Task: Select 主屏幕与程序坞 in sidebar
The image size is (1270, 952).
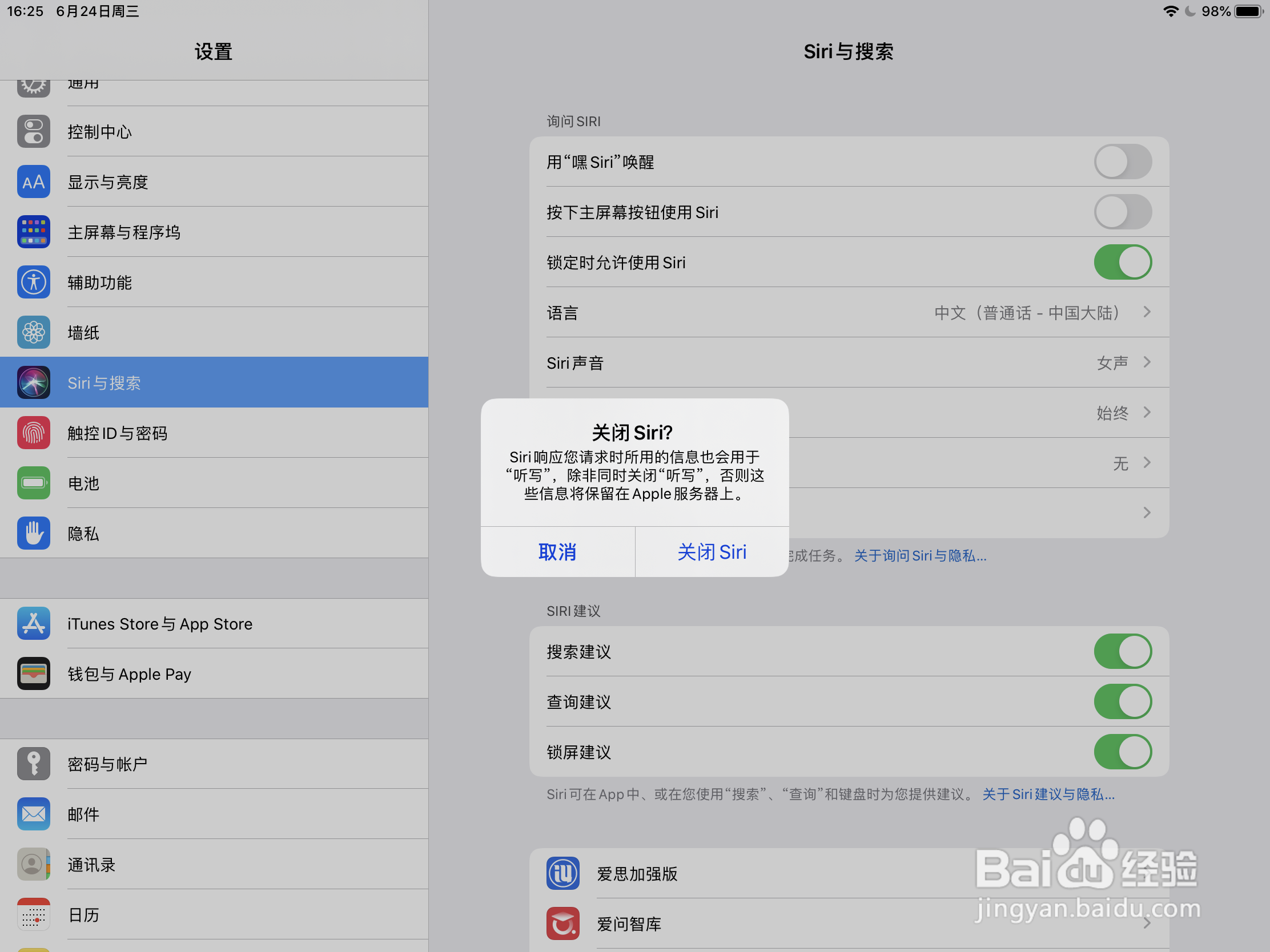Action: 214,232
